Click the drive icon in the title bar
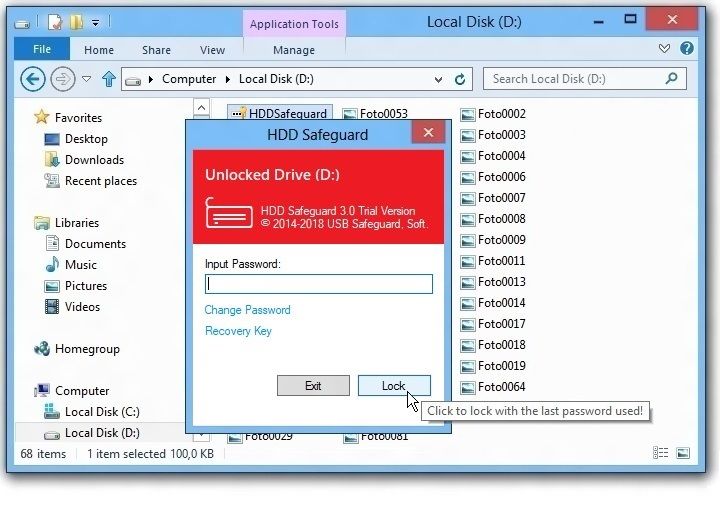Image resolution: width=720 pixels, height=510 pixels. 22,23
